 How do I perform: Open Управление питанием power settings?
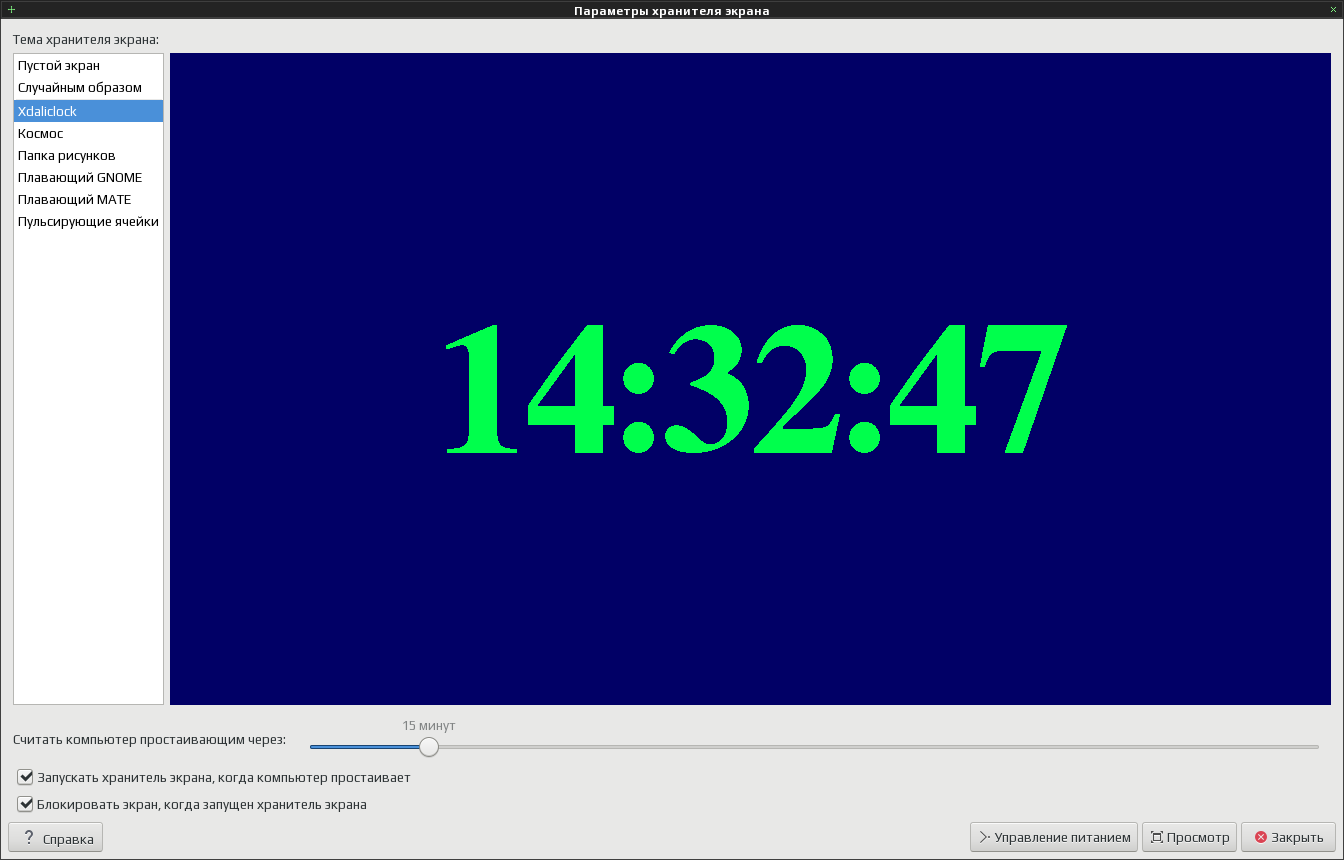(x=1054, y=837)
